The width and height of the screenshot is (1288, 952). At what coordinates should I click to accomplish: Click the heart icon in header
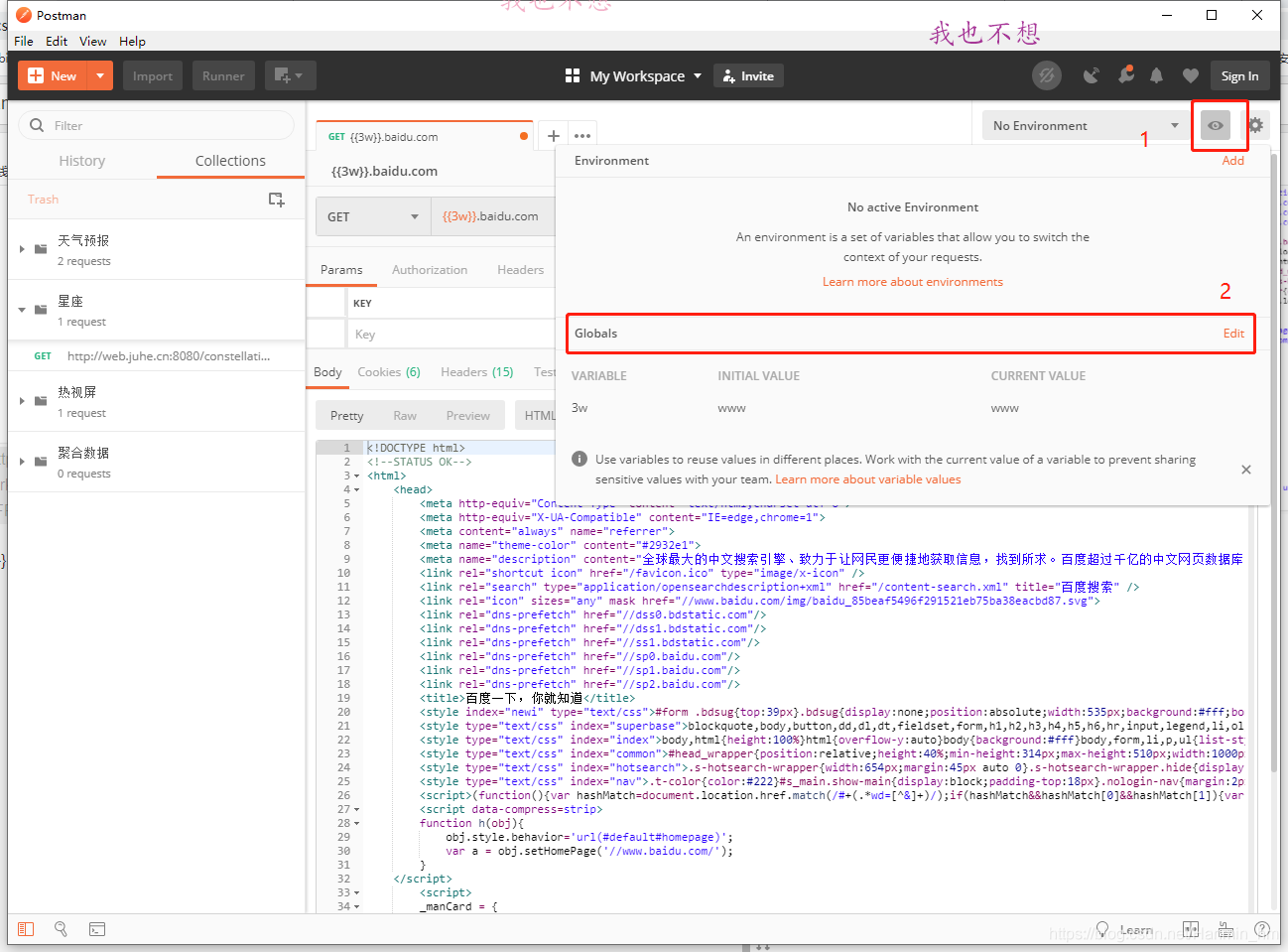click(1191, 75)
